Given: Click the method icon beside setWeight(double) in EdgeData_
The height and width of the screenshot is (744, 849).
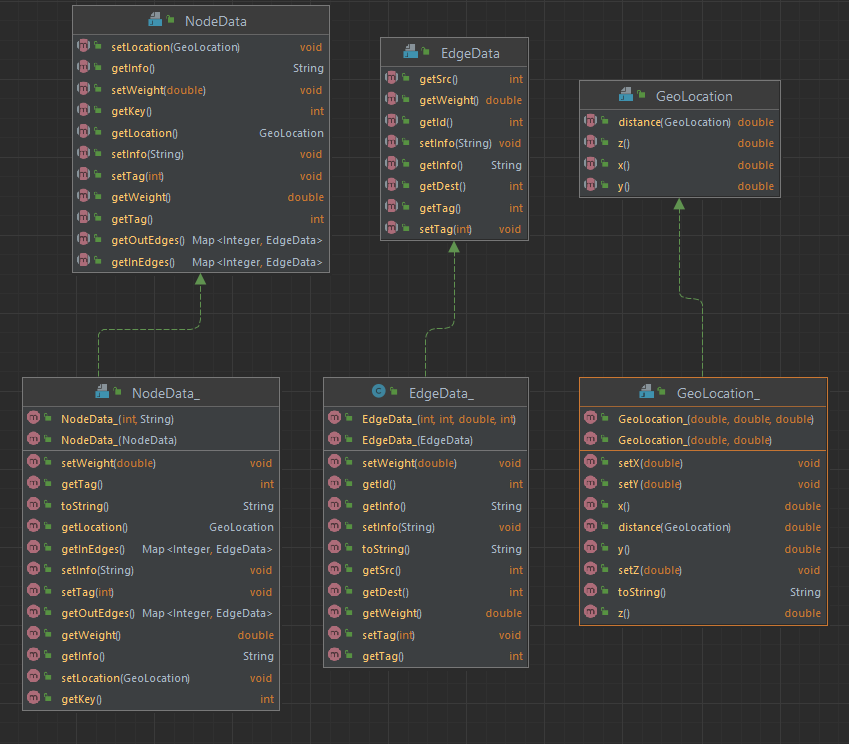Looking at the screenshot, I should (337, 463).
